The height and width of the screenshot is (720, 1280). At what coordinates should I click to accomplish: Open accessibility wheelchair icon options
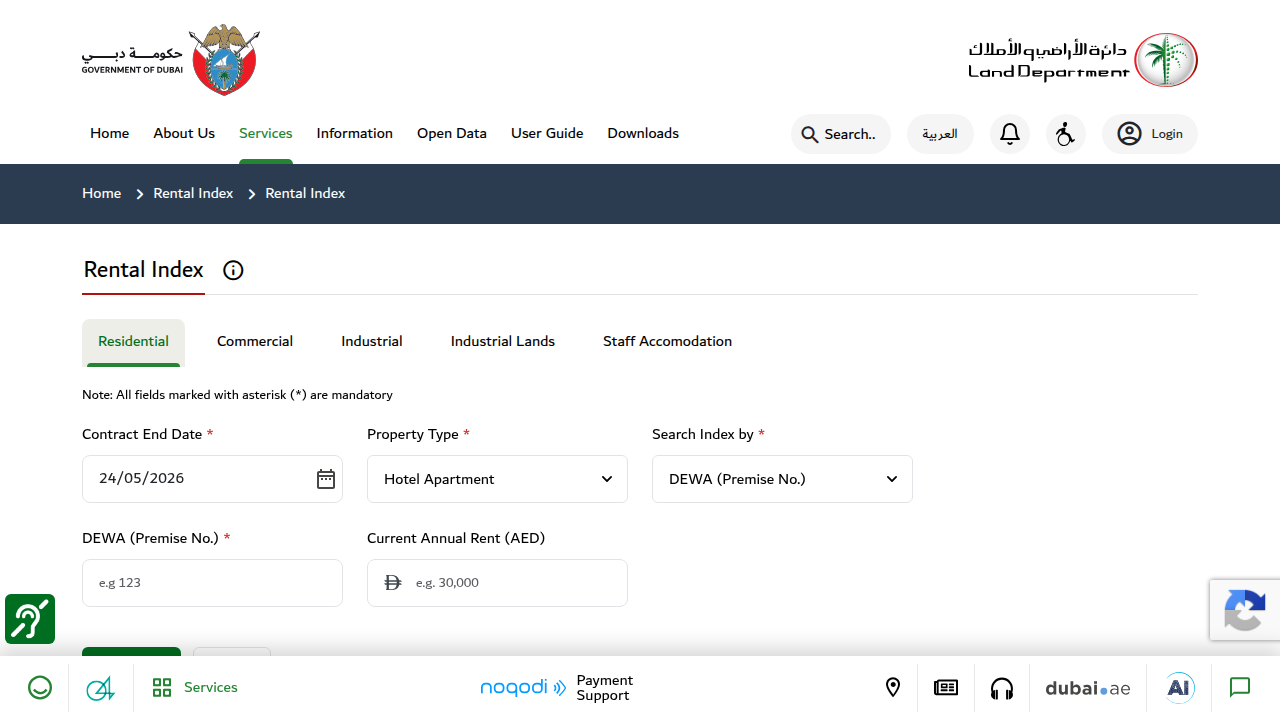click(x=1066, y=134)
